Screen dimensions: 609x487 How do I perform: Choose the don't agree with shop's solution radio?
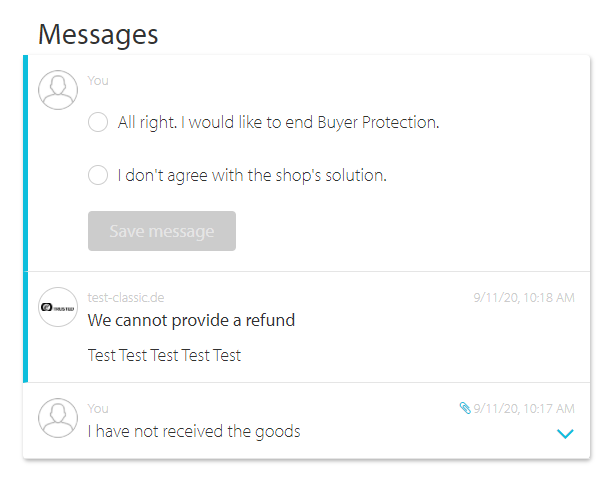pyautogui.click(x=98, y=175)
